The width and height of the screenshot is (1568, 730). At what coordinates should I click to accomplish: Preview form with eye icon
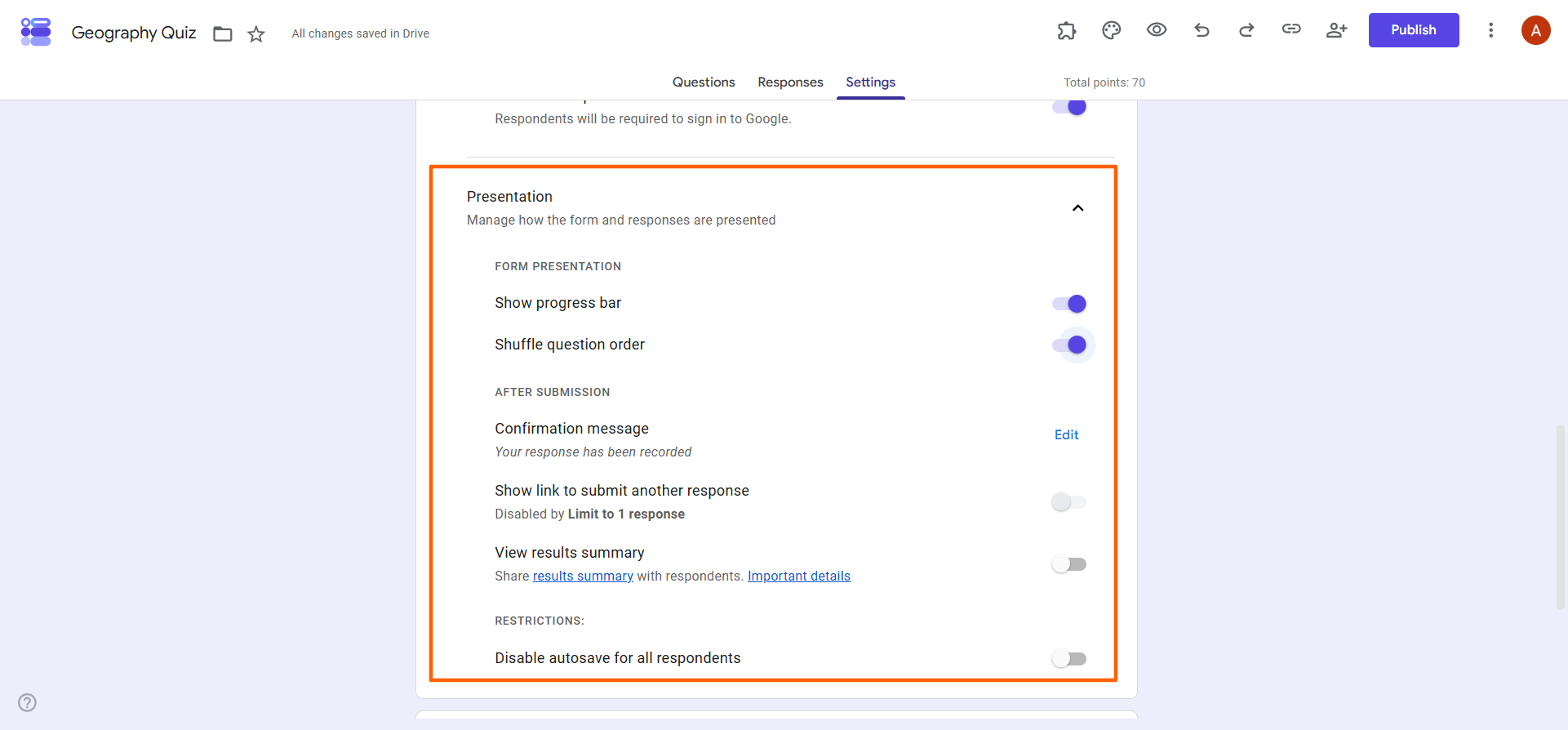pos(1157,30)
